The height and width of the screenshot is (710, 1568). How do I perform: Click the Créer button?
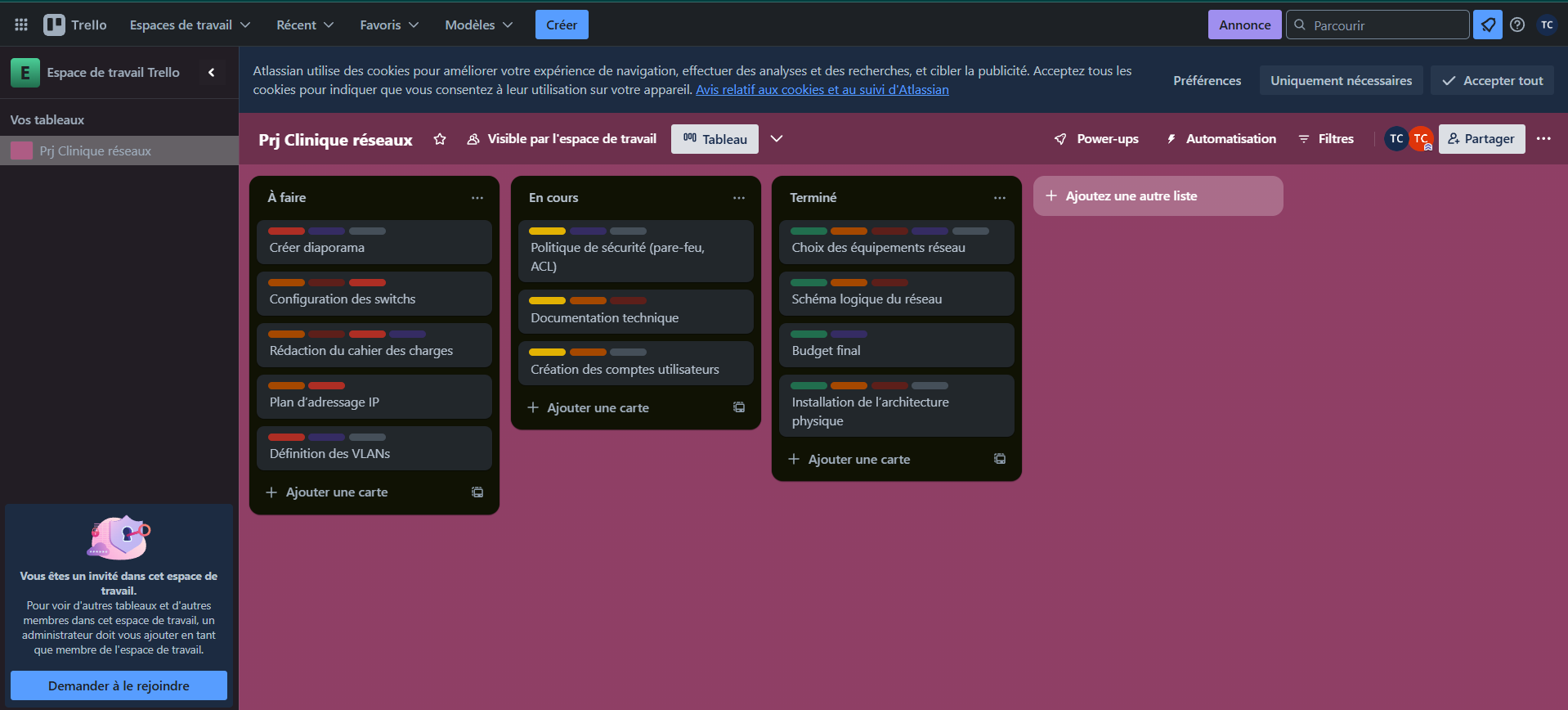562,25
